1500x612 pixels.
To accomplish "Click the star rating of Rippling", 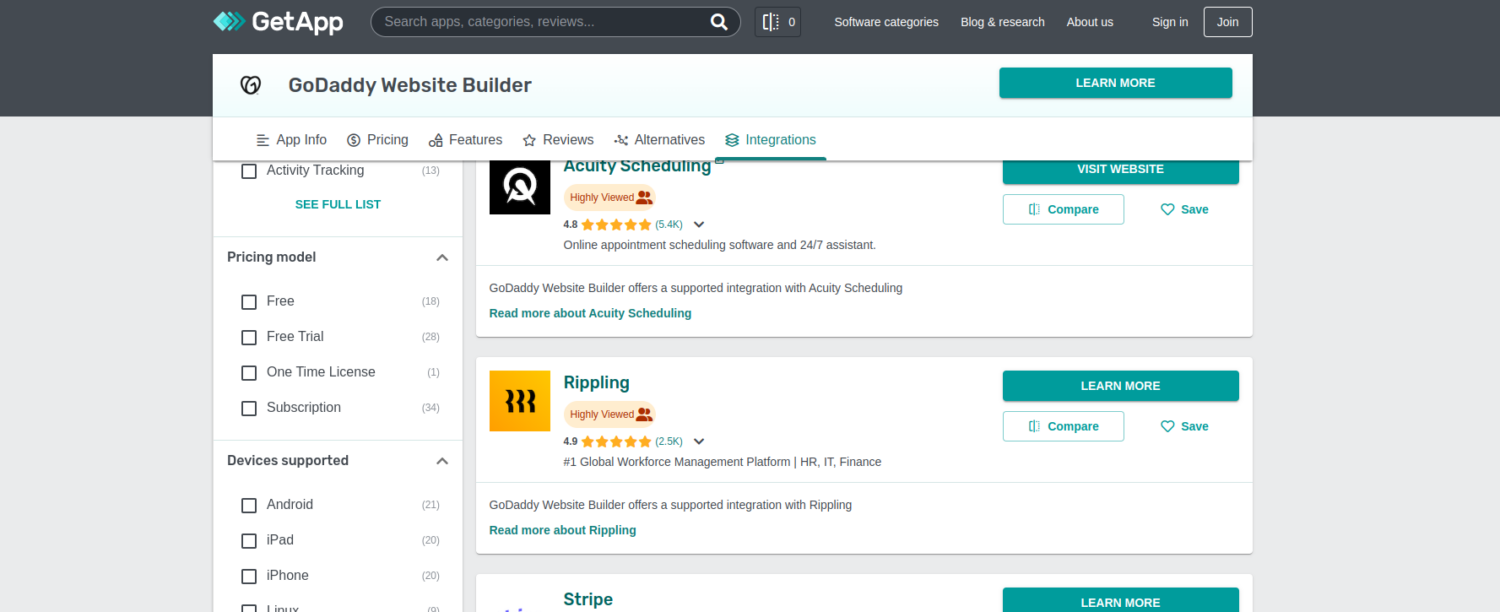I will click(x=616, y=442).
